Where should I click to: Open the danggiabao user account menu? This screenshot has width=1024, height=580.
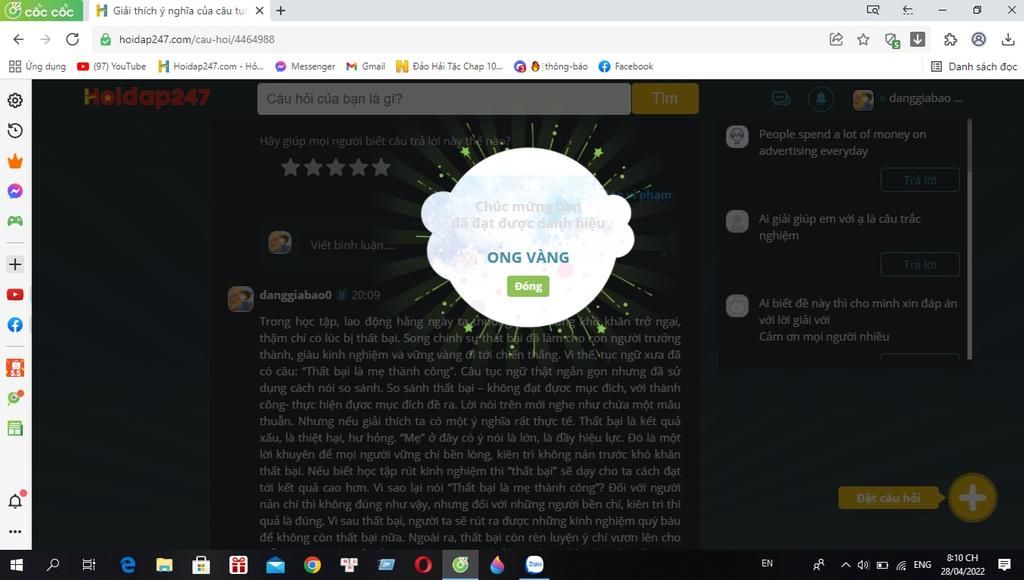point(908,99)
